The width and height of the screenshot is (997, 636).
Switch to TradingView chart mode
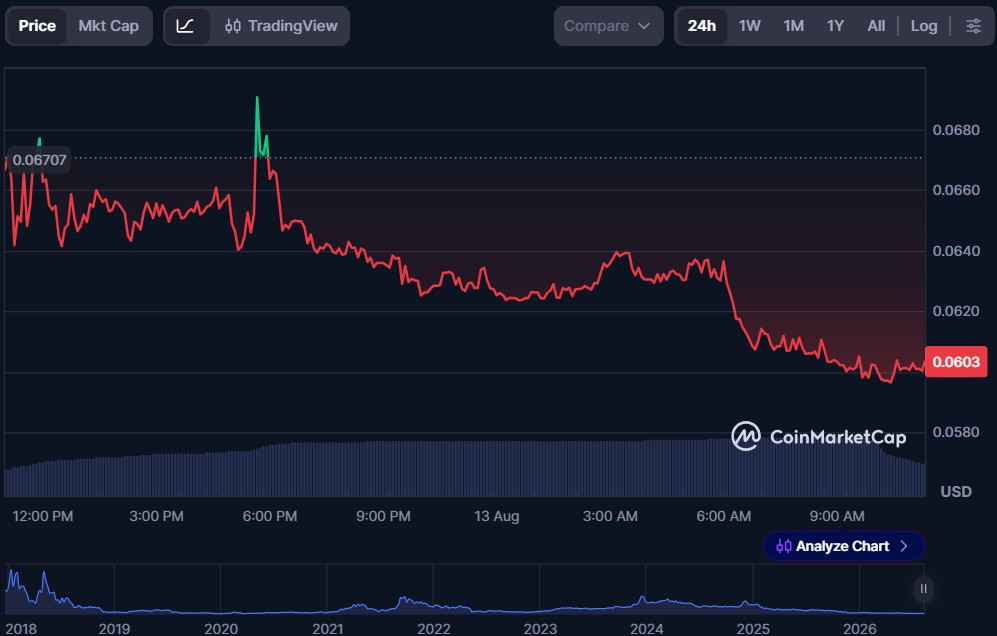281,26
